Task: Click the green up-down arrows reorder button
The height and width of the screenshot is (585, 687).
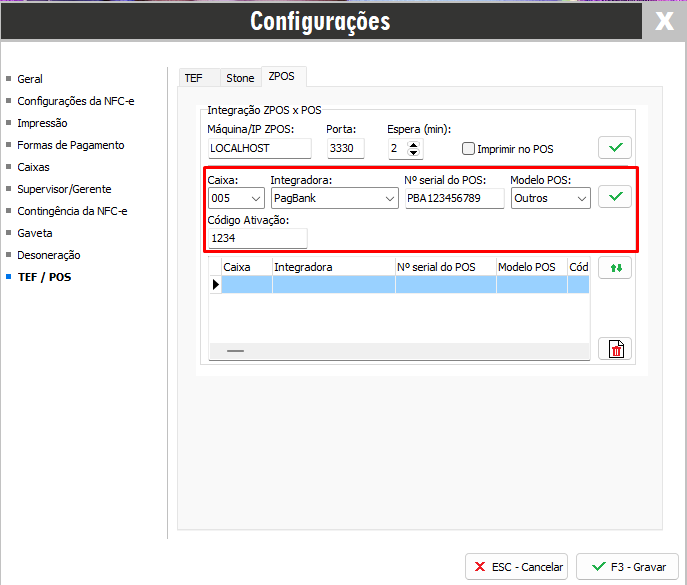Action: [x=615, y=268]
